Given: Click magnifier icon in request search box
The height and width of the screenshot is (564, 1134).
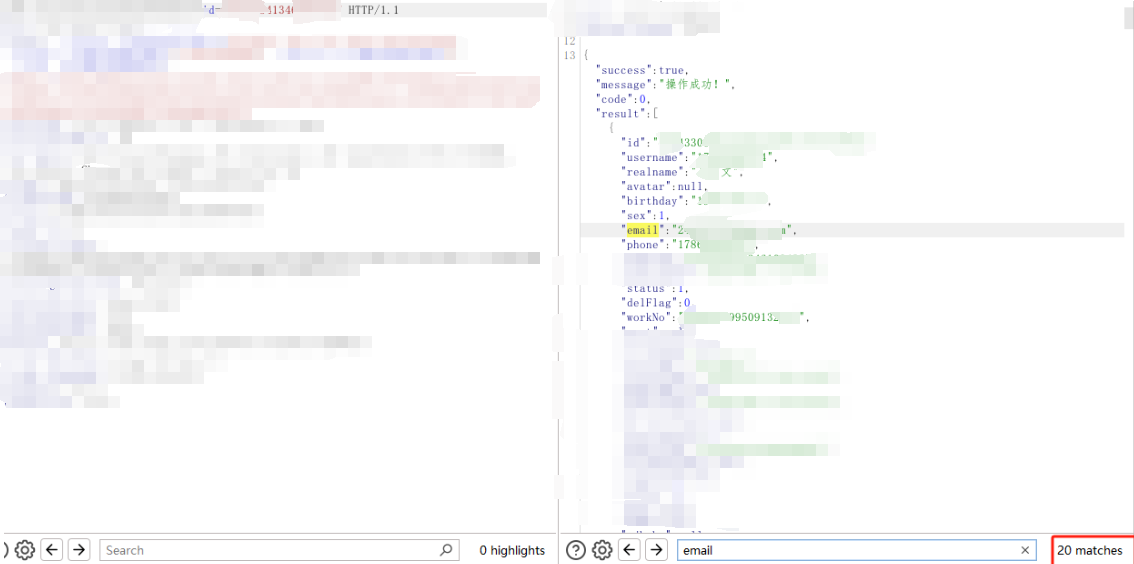Looking at the screenshot, I should pyautogui.click(x=446, y=550).
